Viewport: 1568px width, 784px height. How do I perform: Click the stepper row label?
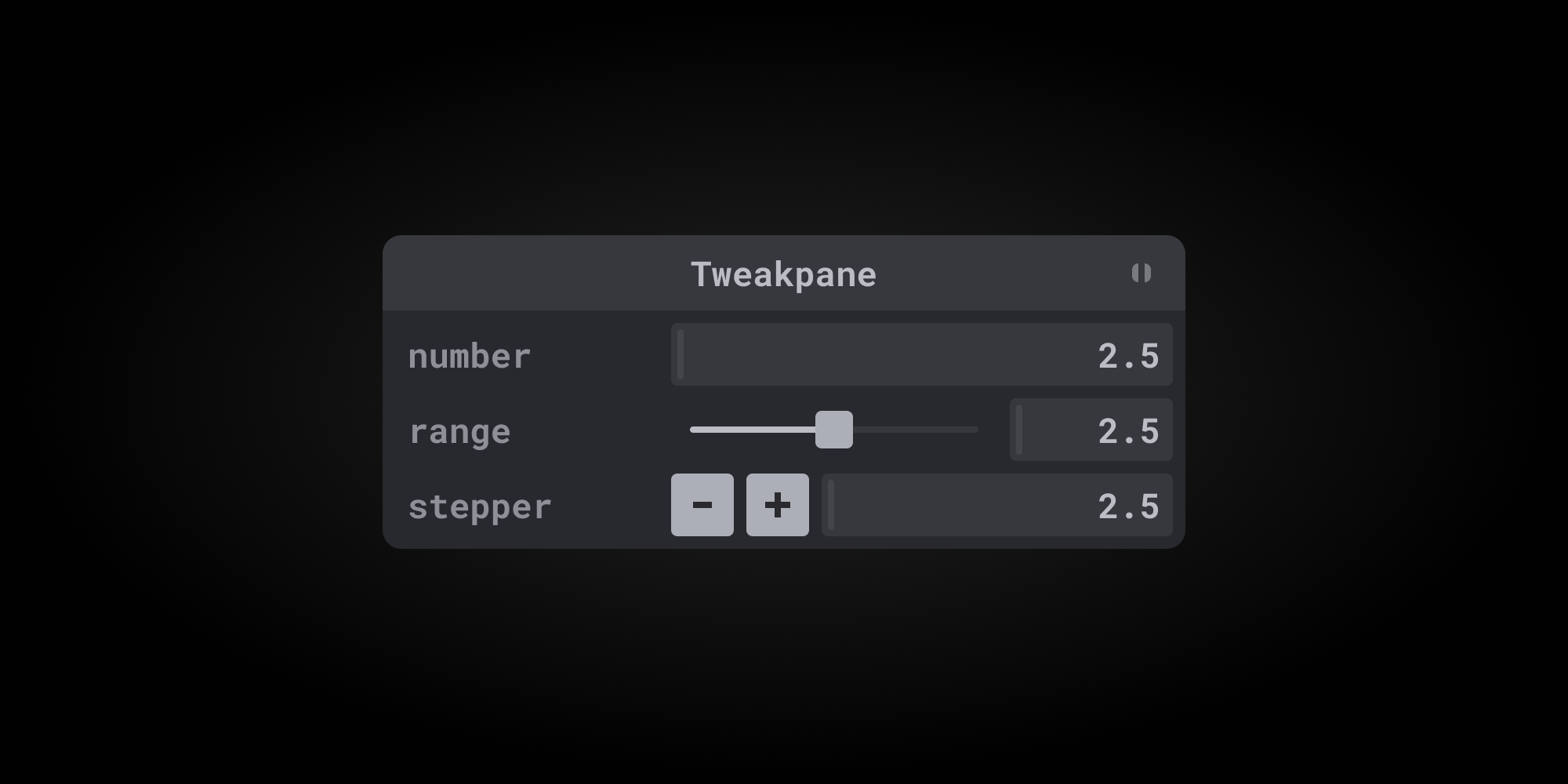coord(479,506)
